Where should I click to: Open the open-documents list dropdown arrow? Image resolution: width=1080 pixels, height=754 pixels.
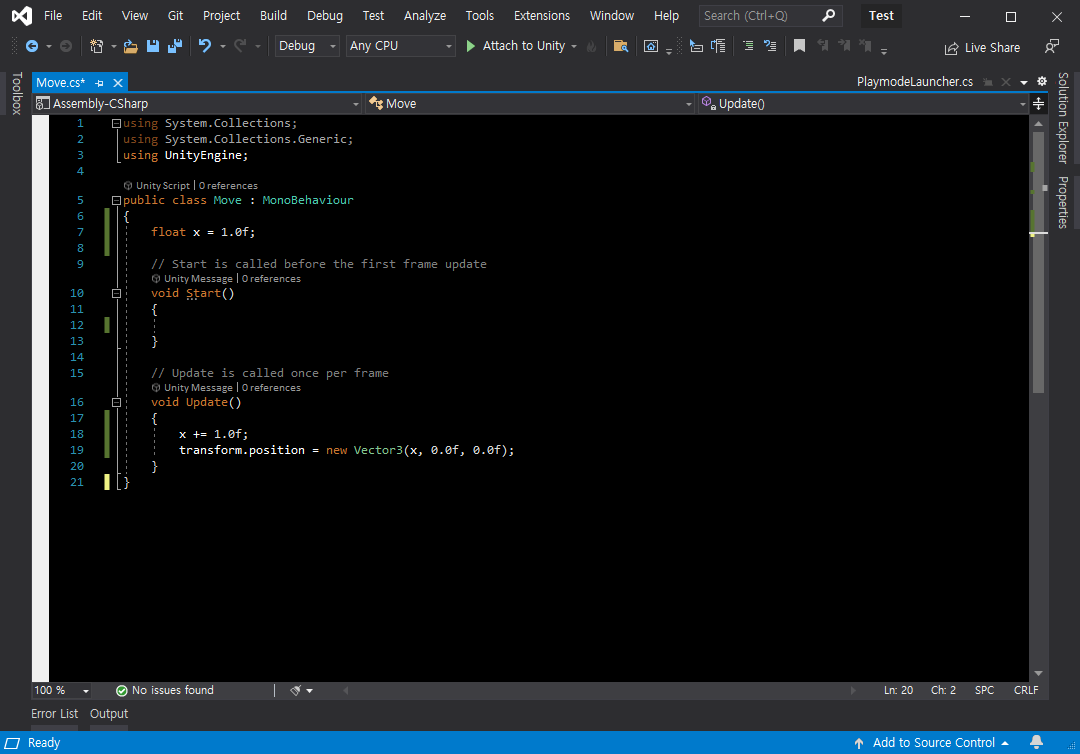pos(1024,82)
